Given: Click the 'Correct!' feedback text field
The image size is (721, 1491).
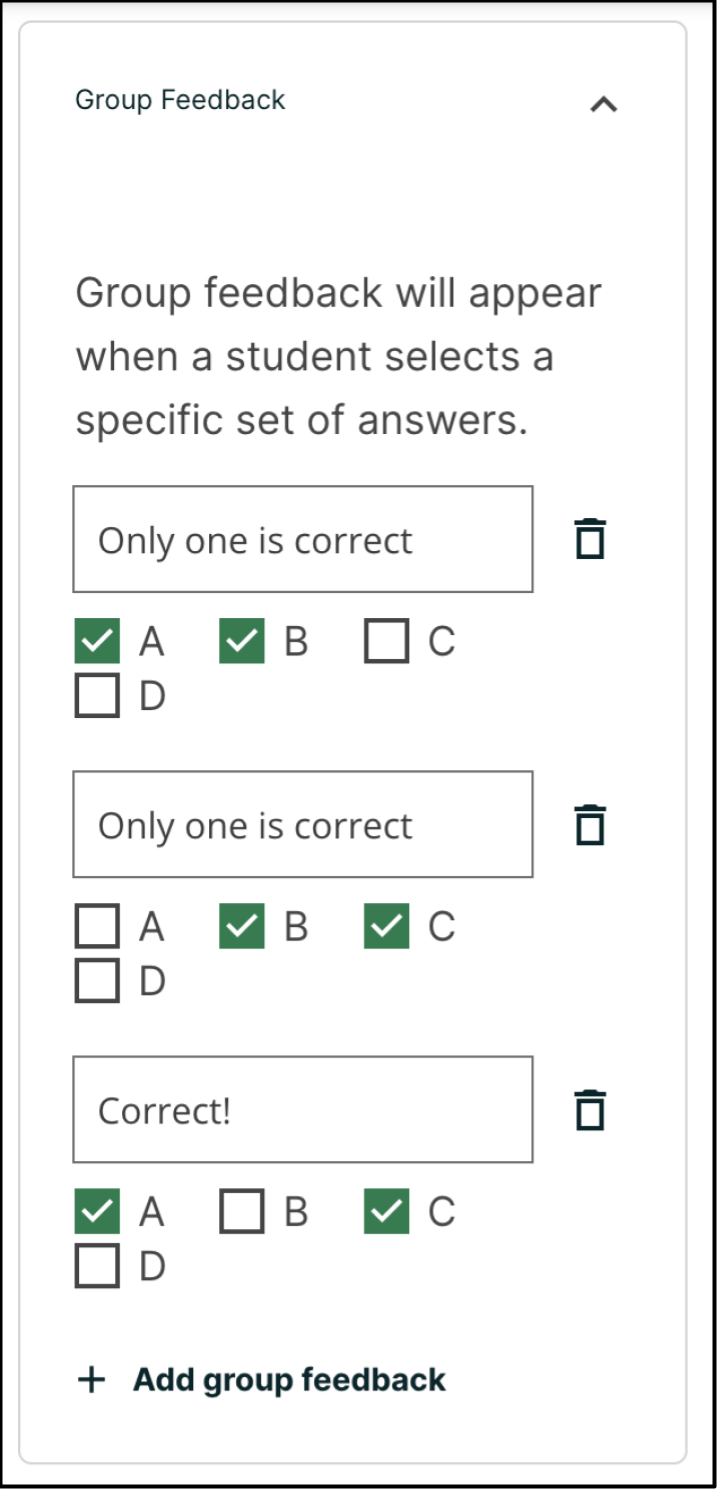Looking at the screenshot, I should coord(302,1110).
